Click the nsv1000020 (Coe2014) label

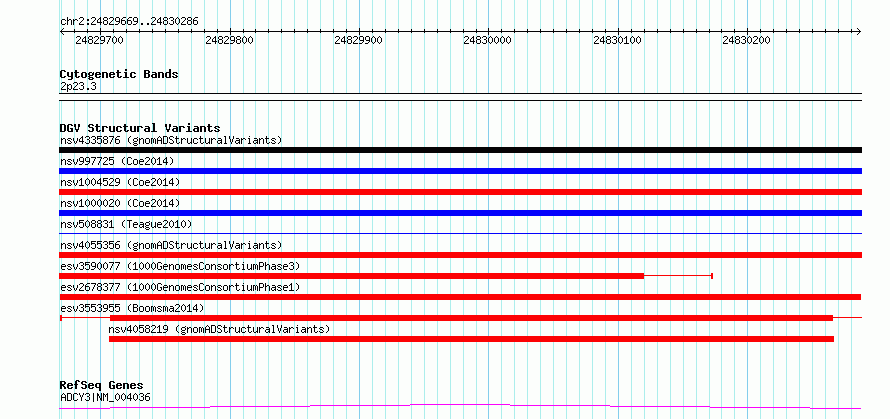120,203
